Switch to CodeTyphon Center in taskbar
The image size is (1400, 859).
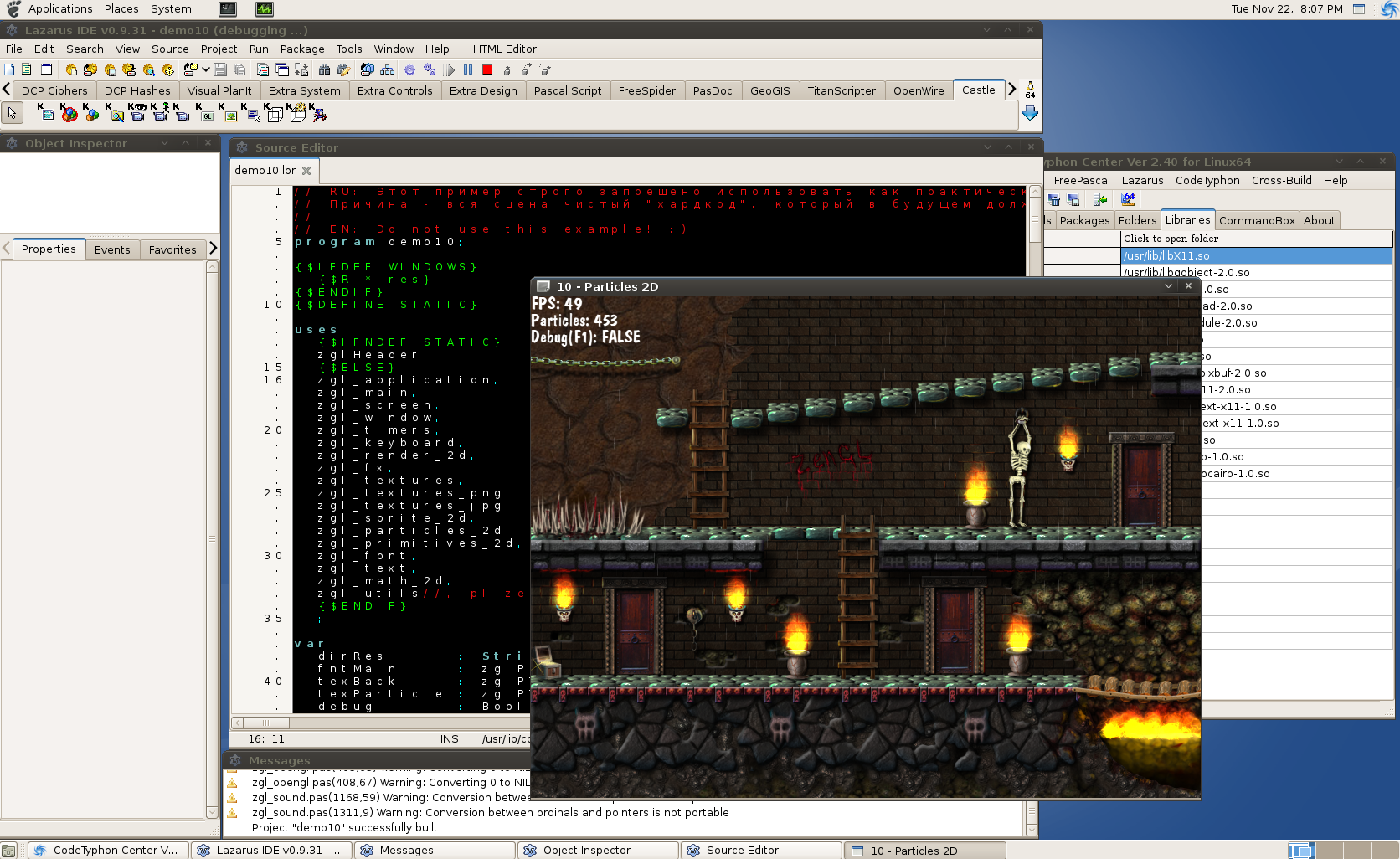click(107, 850)
